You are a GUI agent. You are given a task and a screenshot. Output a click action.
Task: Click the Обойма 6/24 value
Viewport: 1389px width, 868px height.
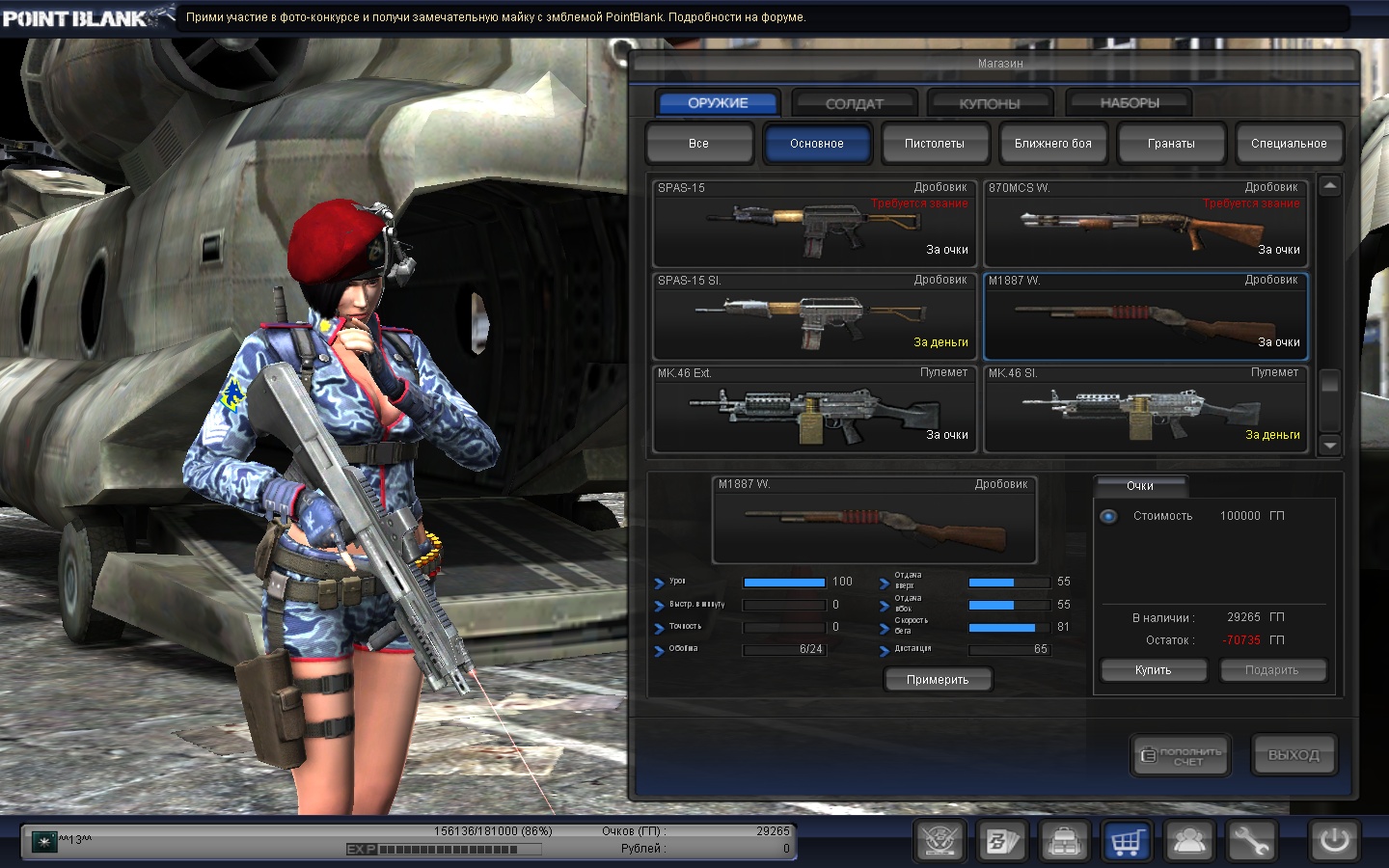pyautogui.click(x=811, y=650)
